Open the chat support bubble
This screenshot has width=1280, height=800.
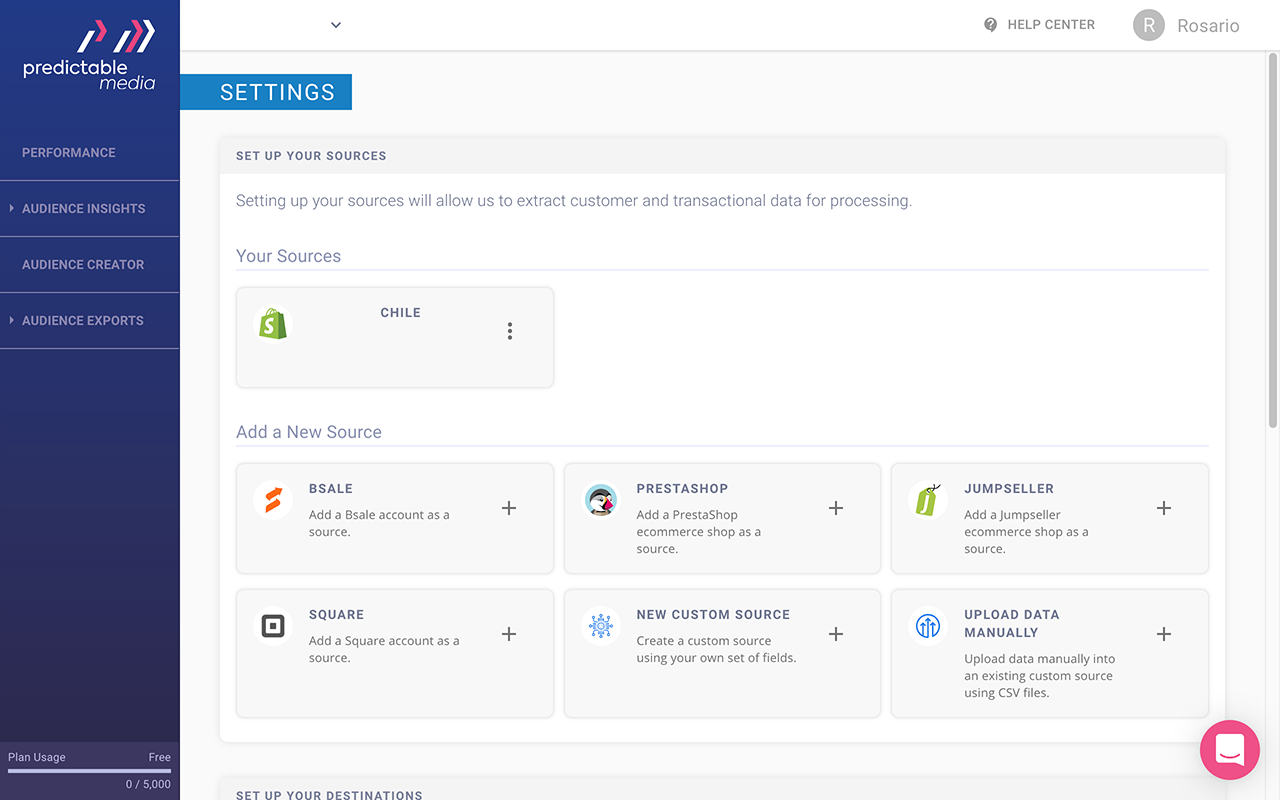[1230, 750]
